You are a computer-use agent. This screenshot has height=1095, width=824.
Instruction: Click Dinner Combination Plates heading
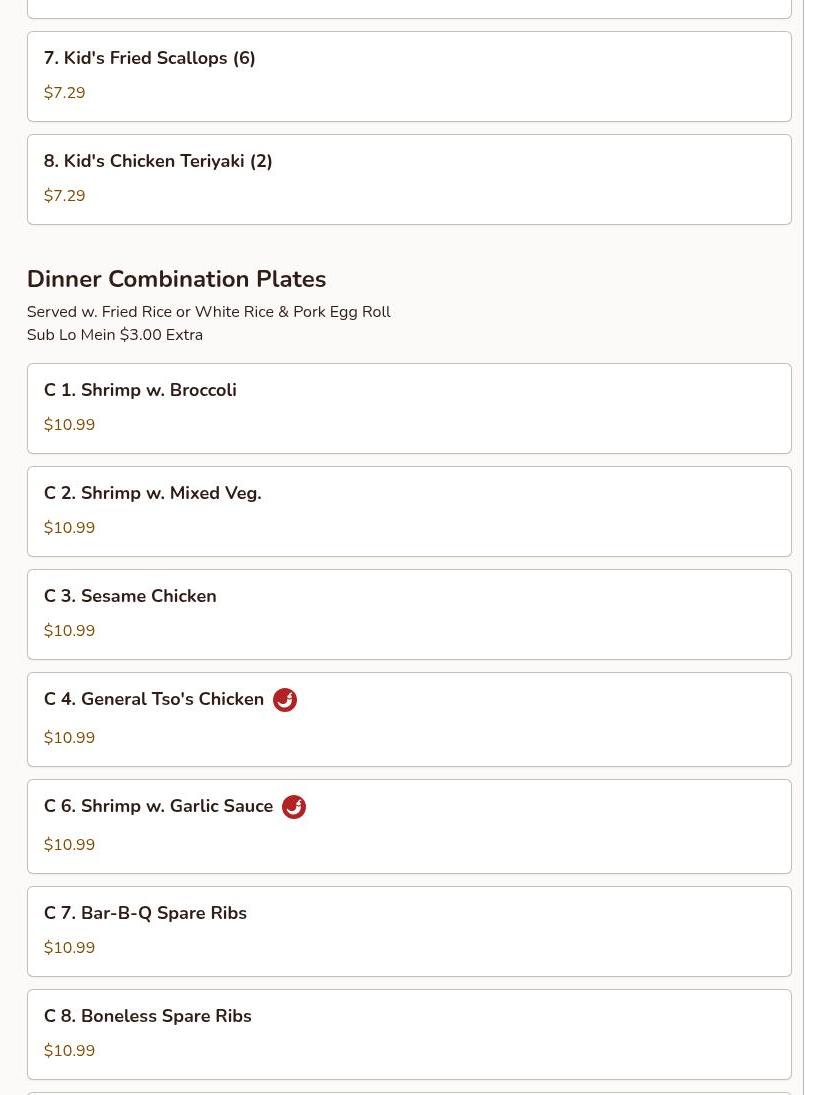tap(176, 280)
